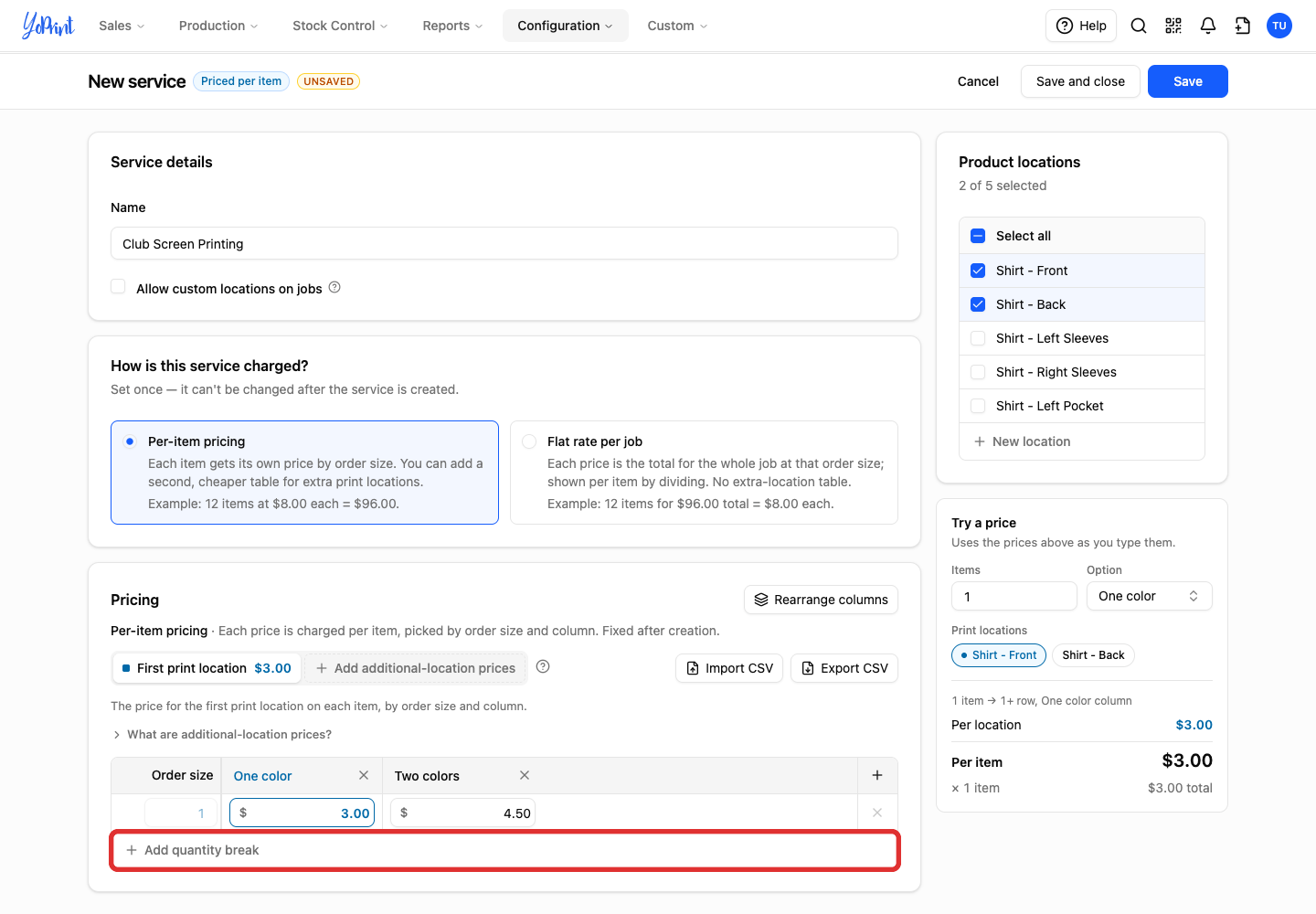Image resolution: width=1316 pixels, height=914 pixels.
Task: Switch to Add additional-location prices tab
Action: point(416,668)
